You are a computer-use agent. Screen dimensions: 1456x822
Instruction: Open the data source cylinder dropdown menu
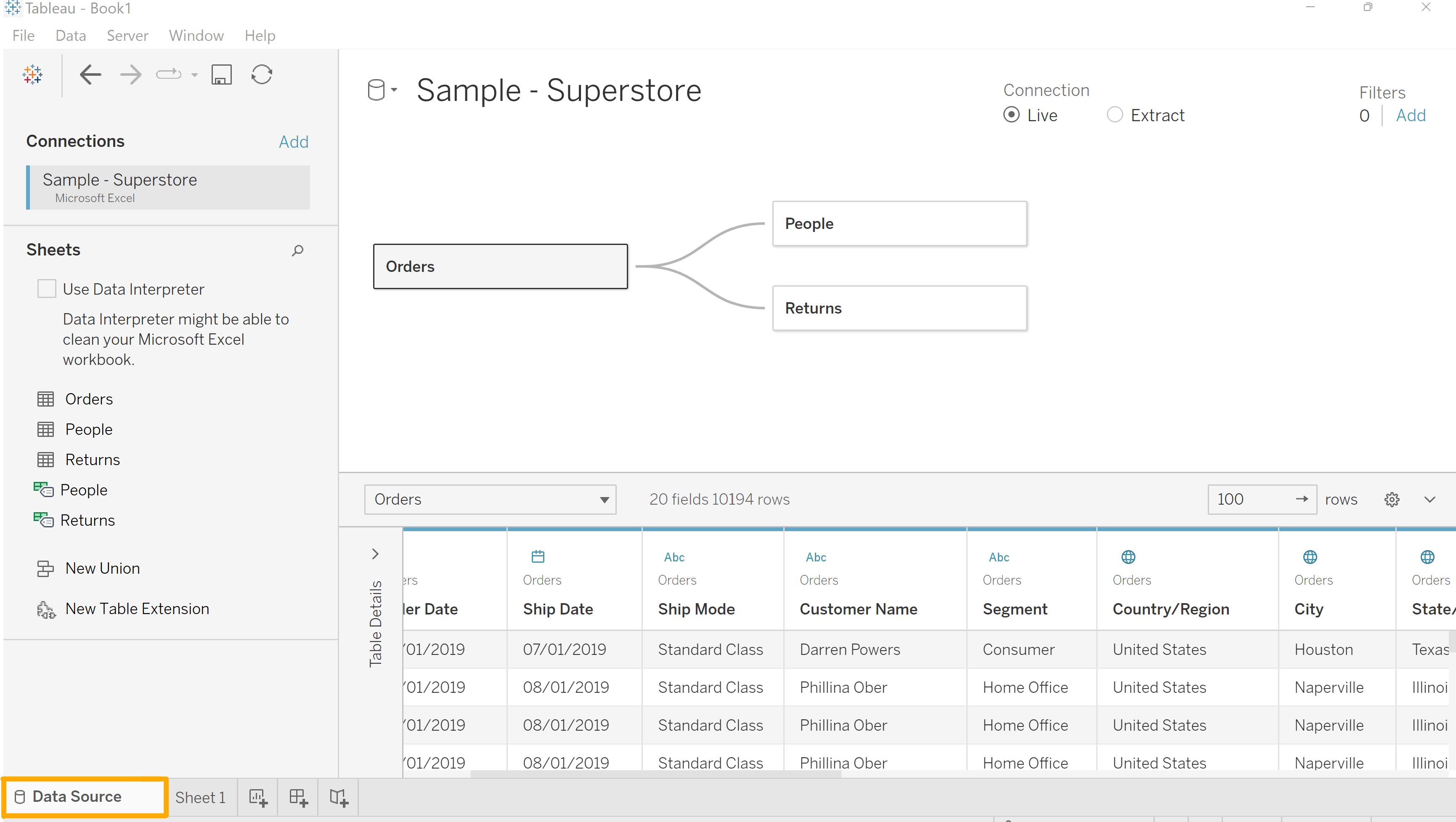(382, 89)
